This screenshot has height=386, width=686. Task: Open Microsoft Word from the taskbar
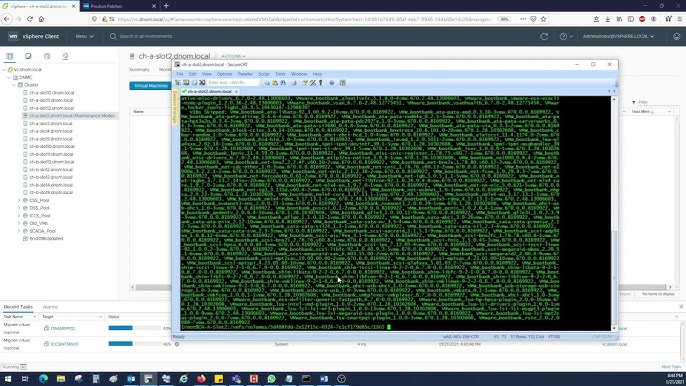[x=324, y=379]
